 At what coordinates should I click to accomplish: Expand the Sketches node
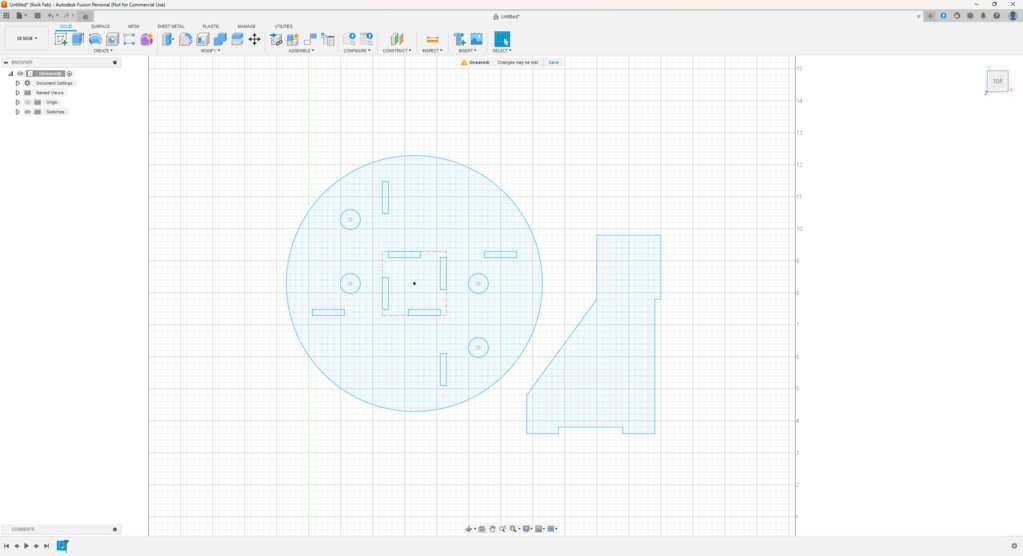point(18,112)
